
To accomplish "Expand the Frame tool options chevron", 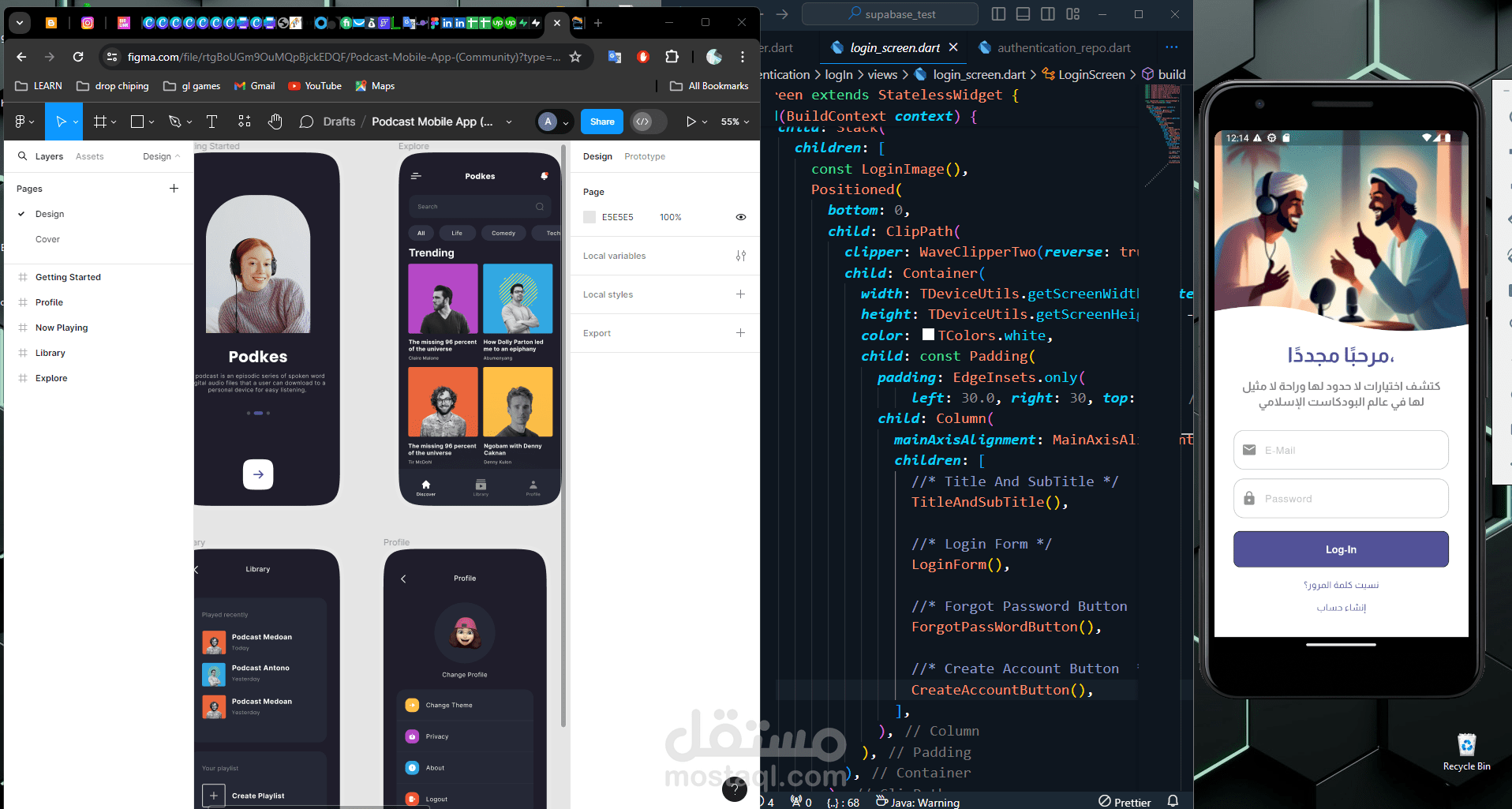I will (x=114, y=122).
